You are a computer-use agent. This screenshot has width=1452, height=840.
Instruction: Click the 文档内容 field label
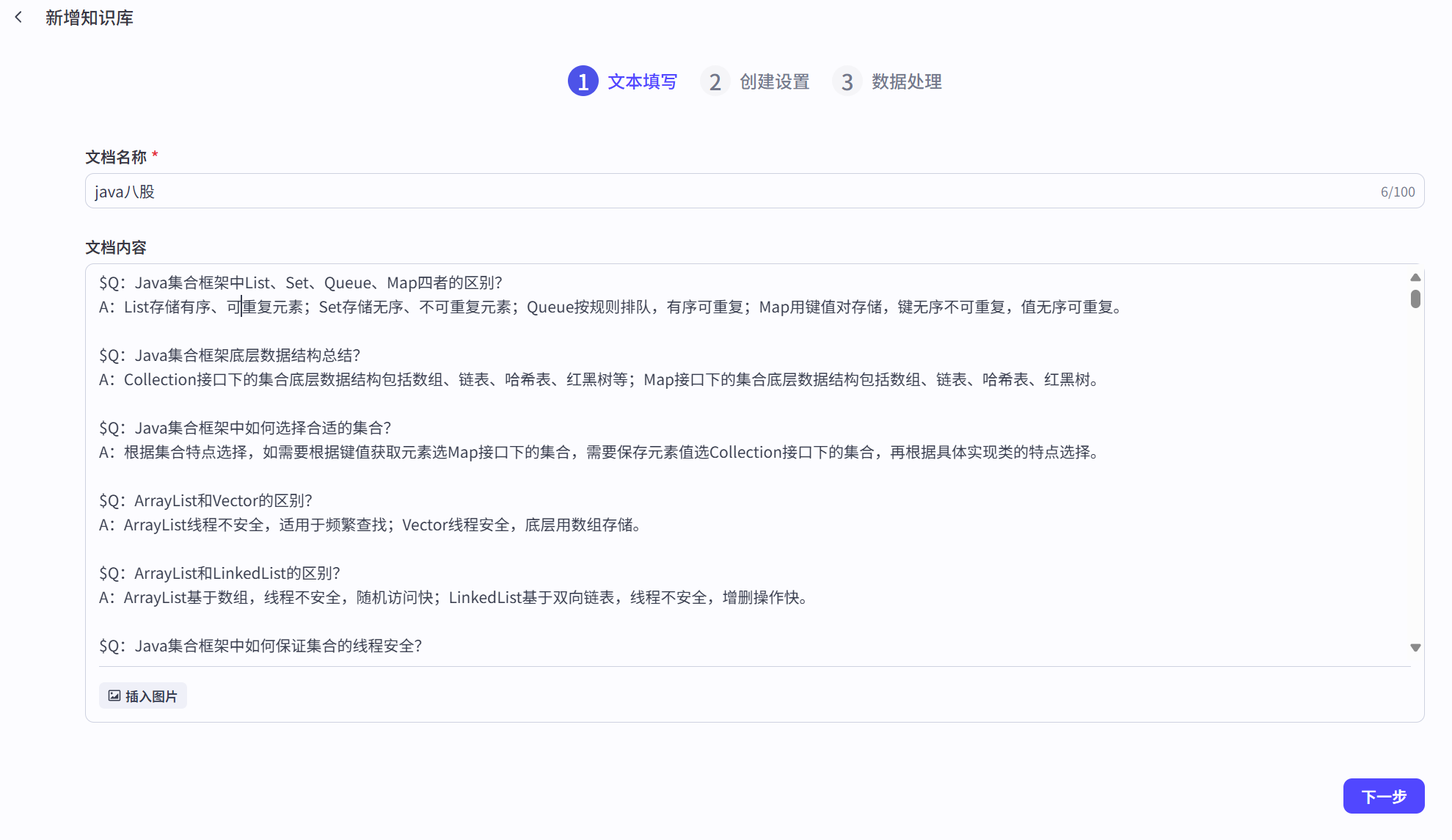click(116, 247)
